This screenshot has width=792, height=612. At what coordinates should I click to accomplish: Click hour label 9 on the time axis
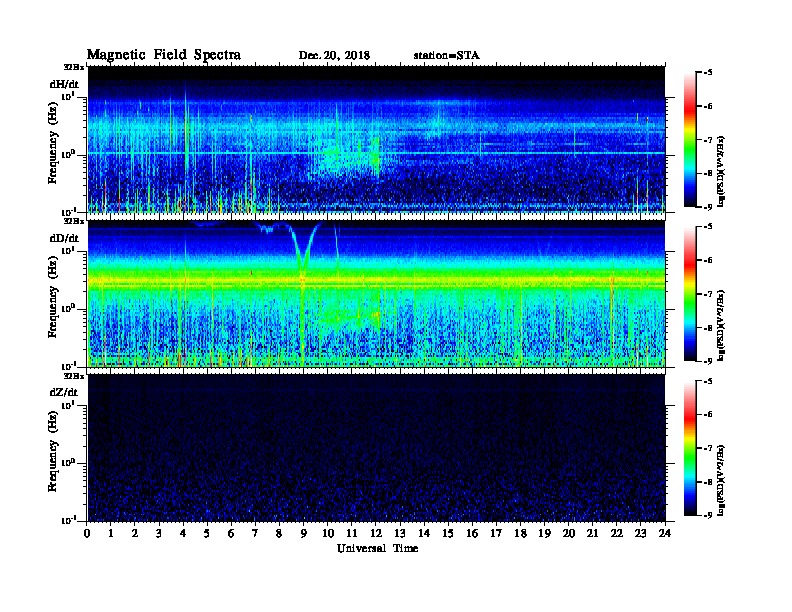[x=304, y=533]
